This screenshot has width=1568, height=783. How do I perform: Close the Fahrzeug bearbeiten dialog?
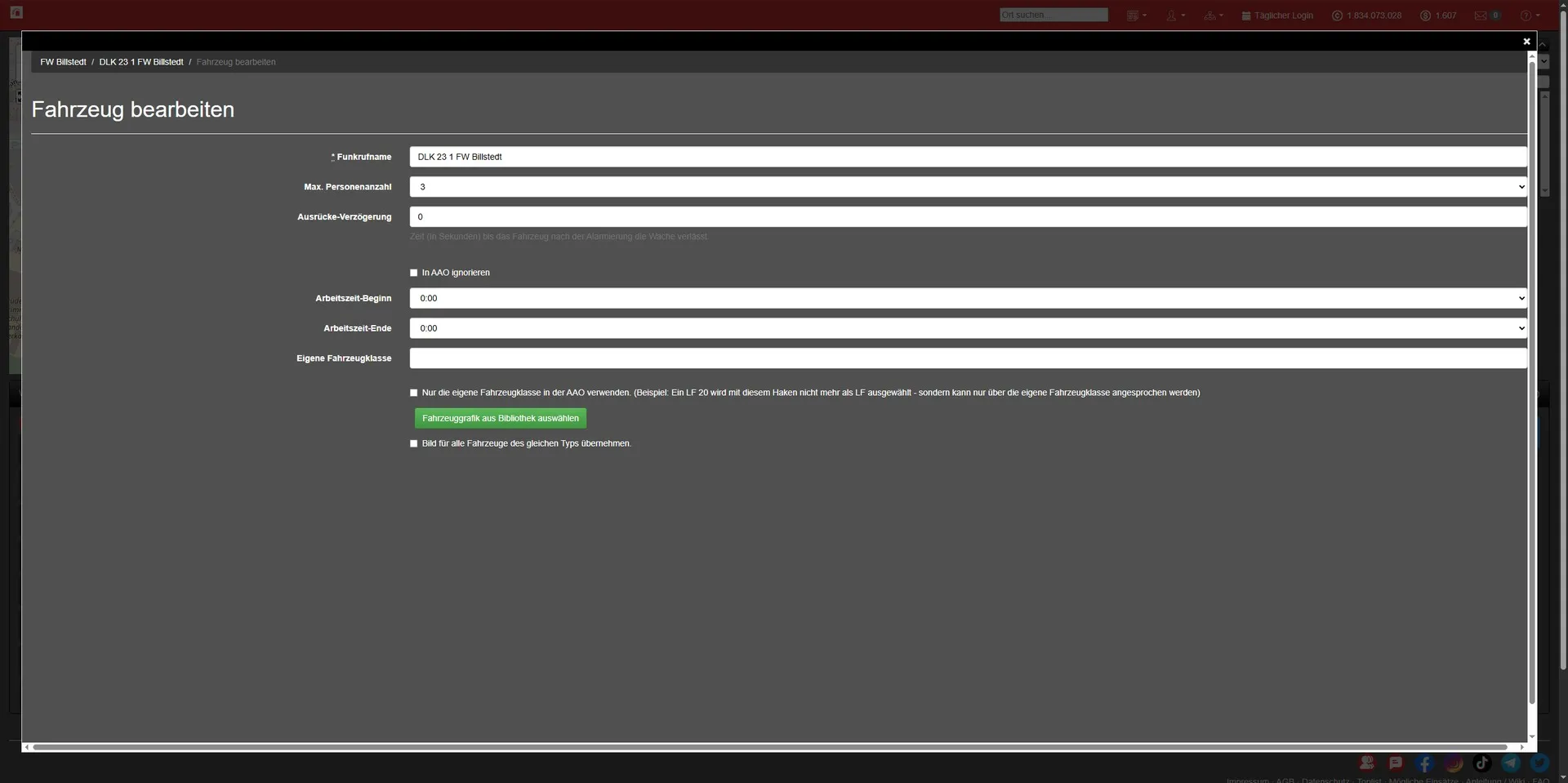pos(1526,42)
